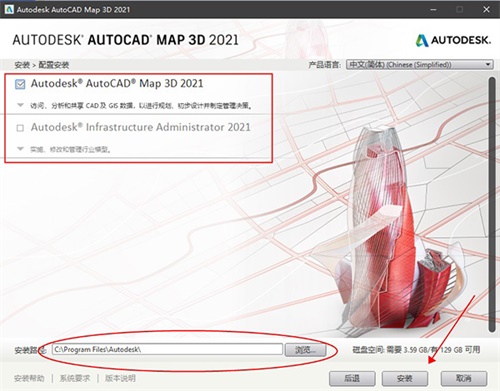The height and width of the screenshot is (391, 500).
Task: Open the 版本说明 release notes link
Action: click(120, 378)
